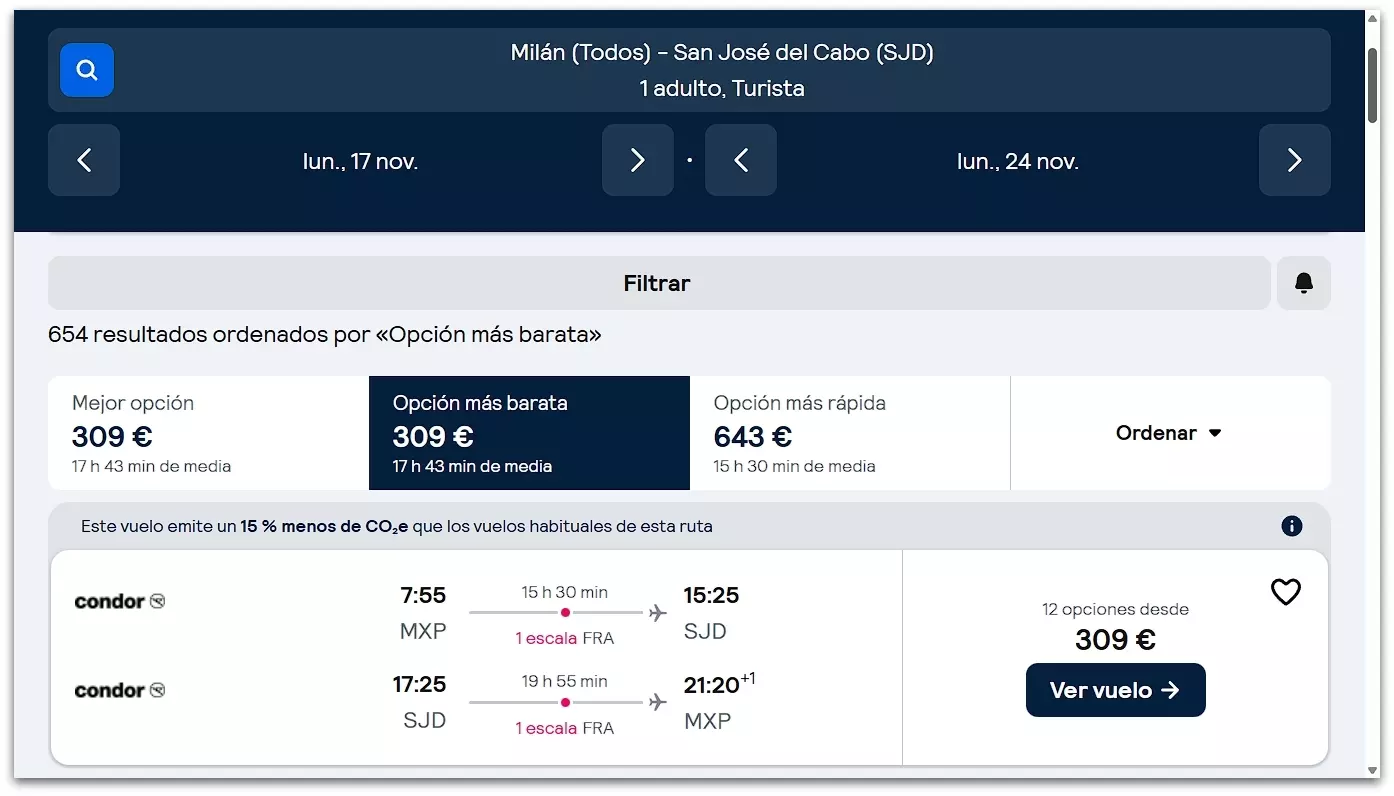Click the return Condor airline logo
Image resolution: width=1394 pixels, height=796 pixels.
pyautogui.click(x=120, y=690)
